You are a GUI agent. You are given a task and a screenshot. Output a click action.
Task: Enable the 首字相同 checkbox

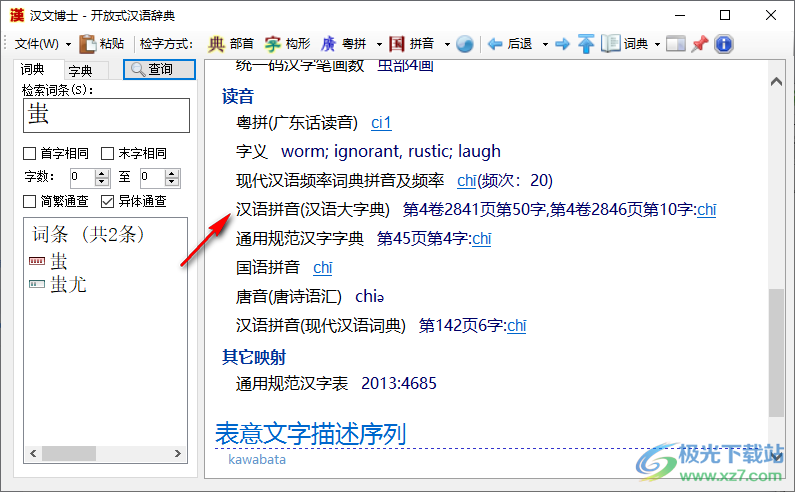click(29, 153)
